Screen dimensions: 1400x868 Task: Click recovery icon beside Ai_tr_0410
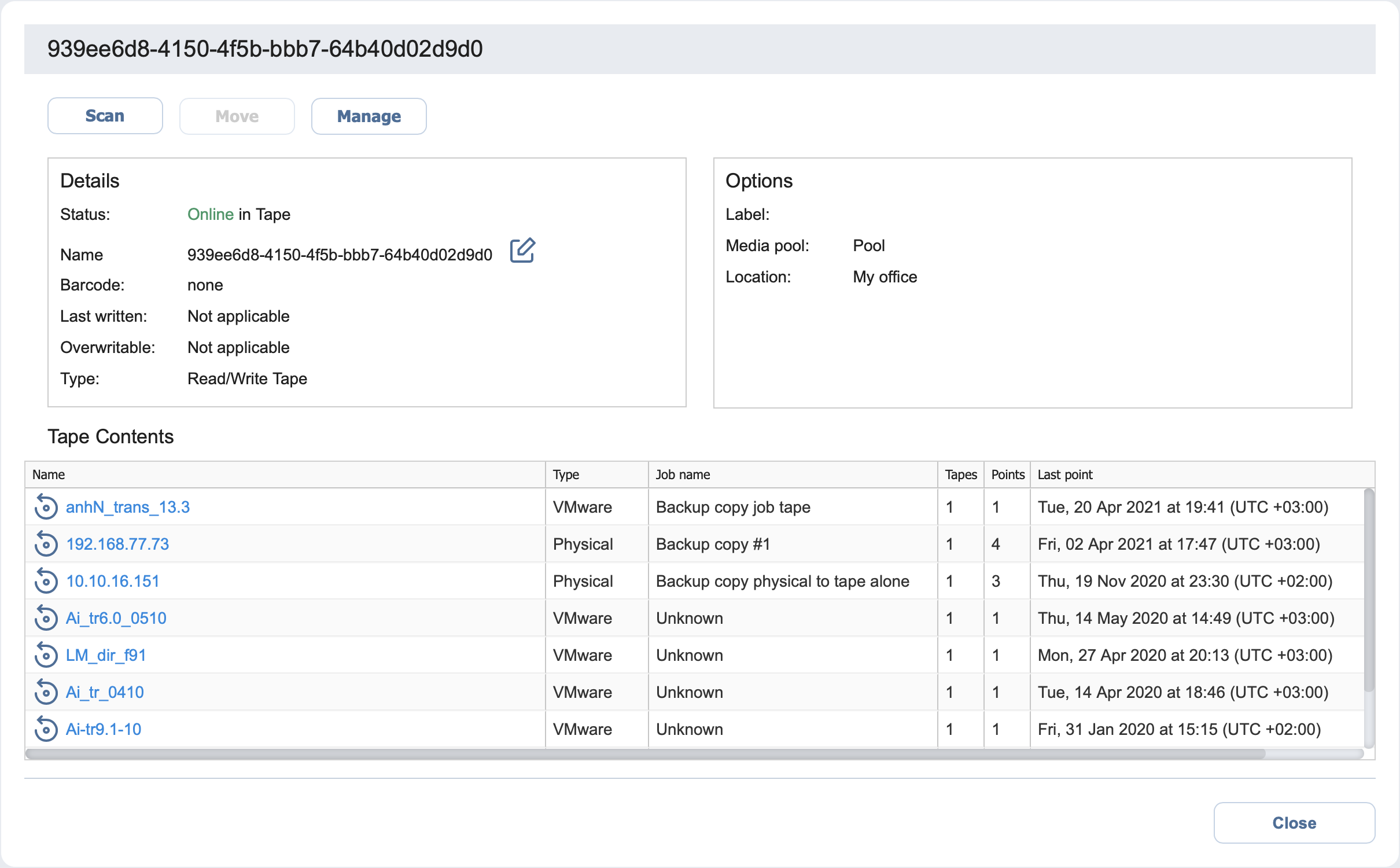[46, 693]
